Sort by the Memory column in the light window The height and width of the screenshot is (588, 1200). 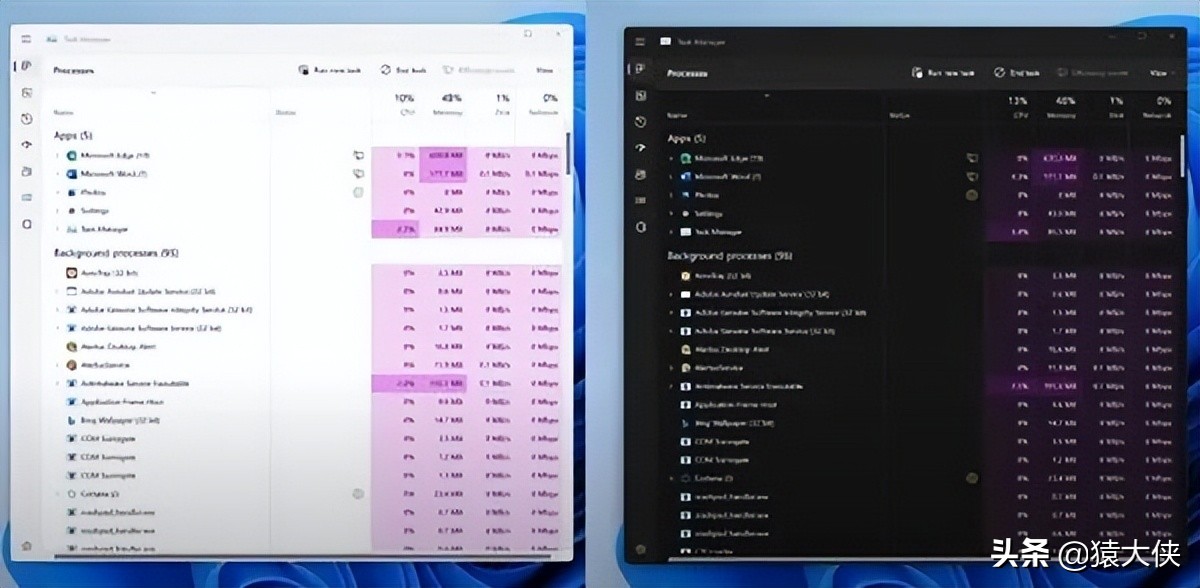tap(451, 105)
